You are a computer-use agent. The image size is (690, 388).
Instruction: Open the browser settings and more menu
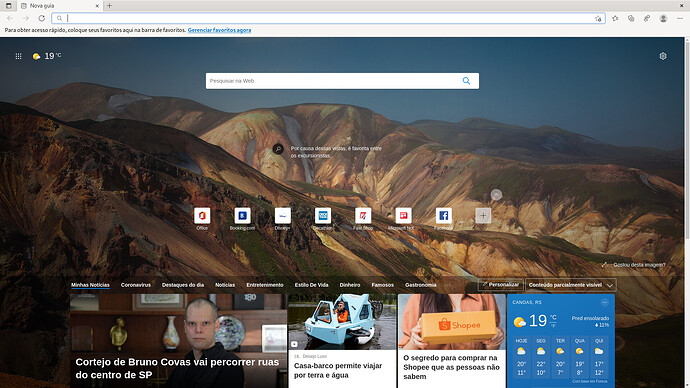tap(680, 18)
